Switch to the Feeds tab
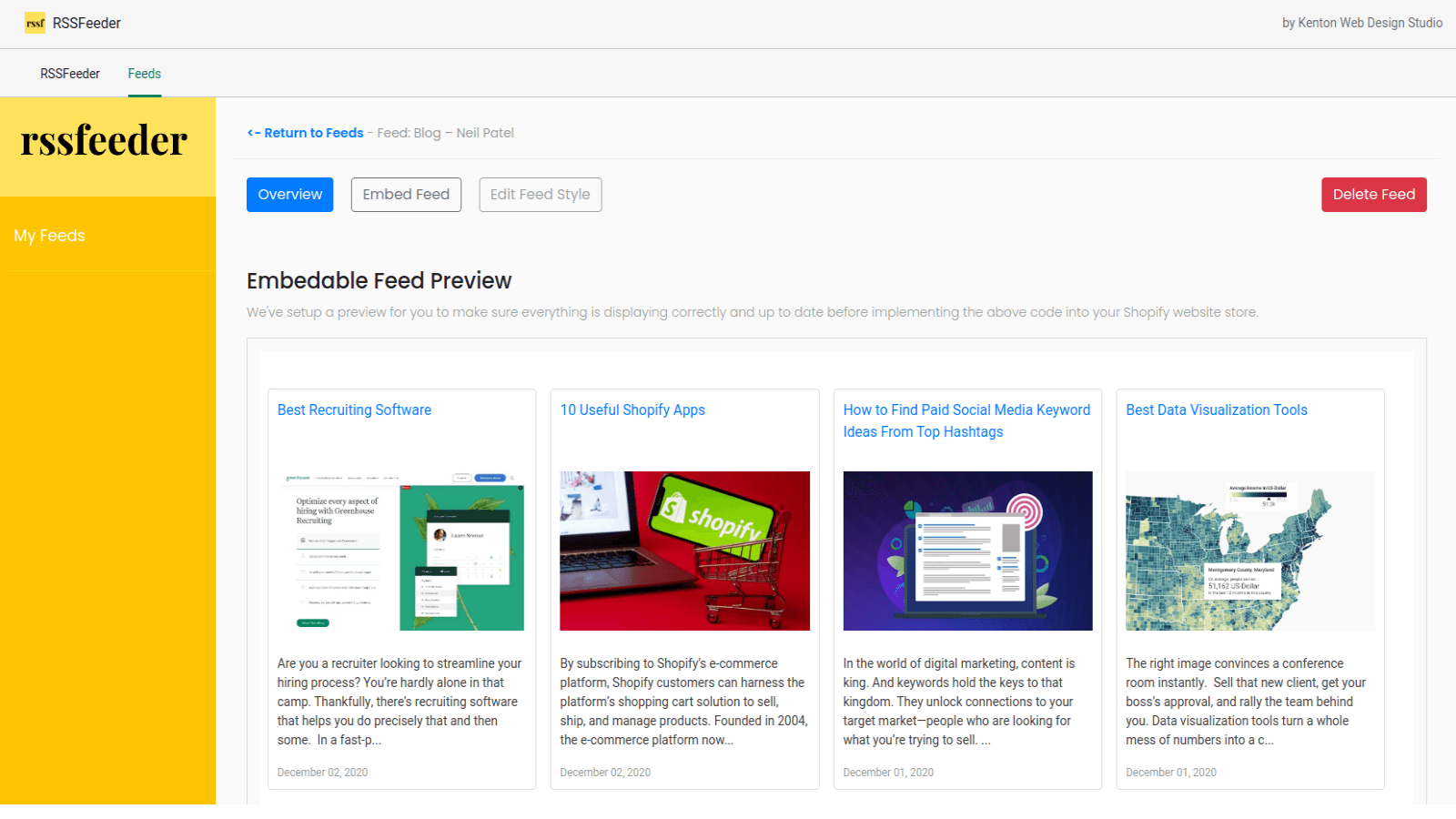Image resolution: width=1456 pixels, height=819 pixels. [x=144, y=74]
